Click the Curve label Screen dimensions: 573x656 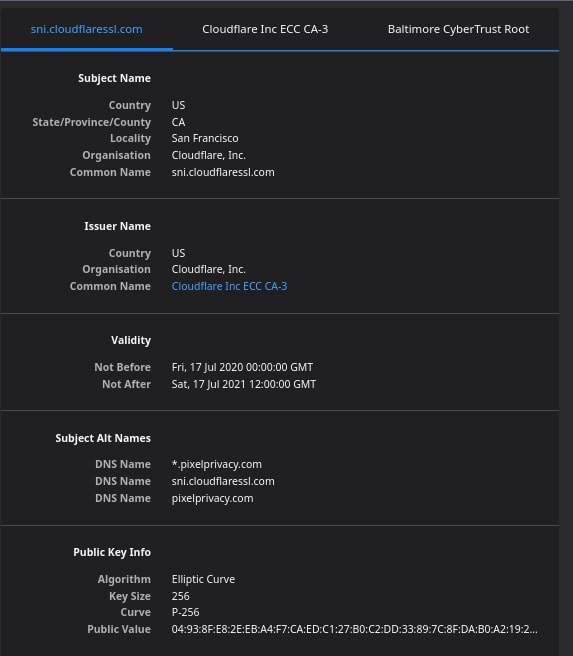click(136, 612)
